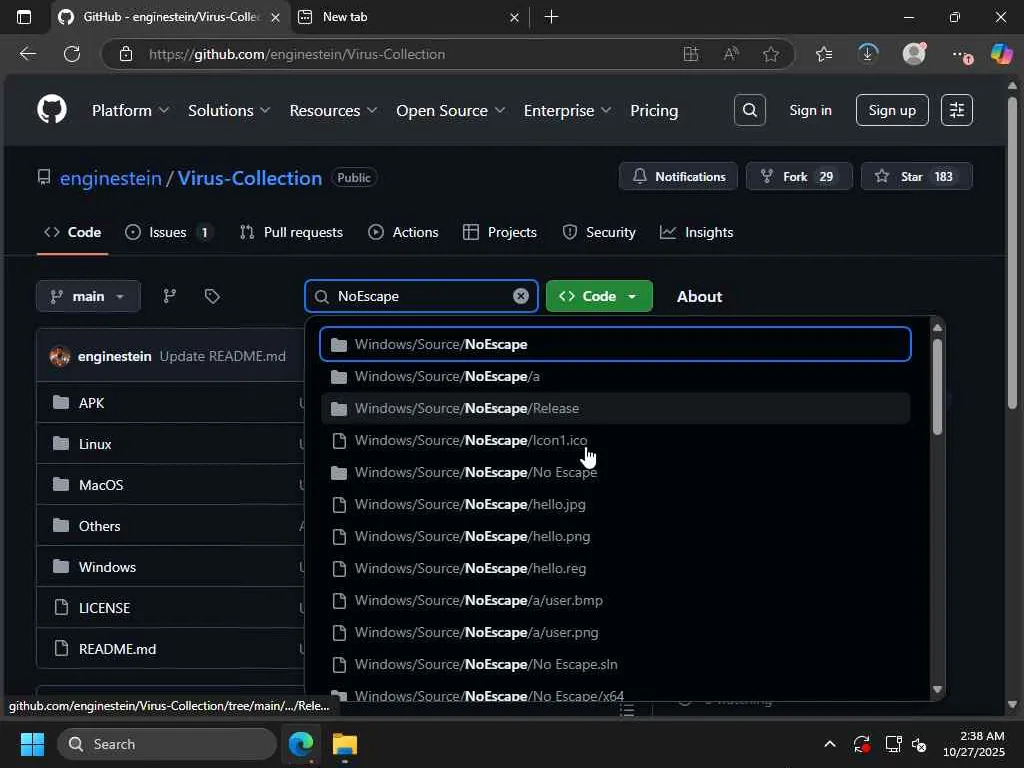
Task: Switch to the Projects tab
Action: pos(500,232)
